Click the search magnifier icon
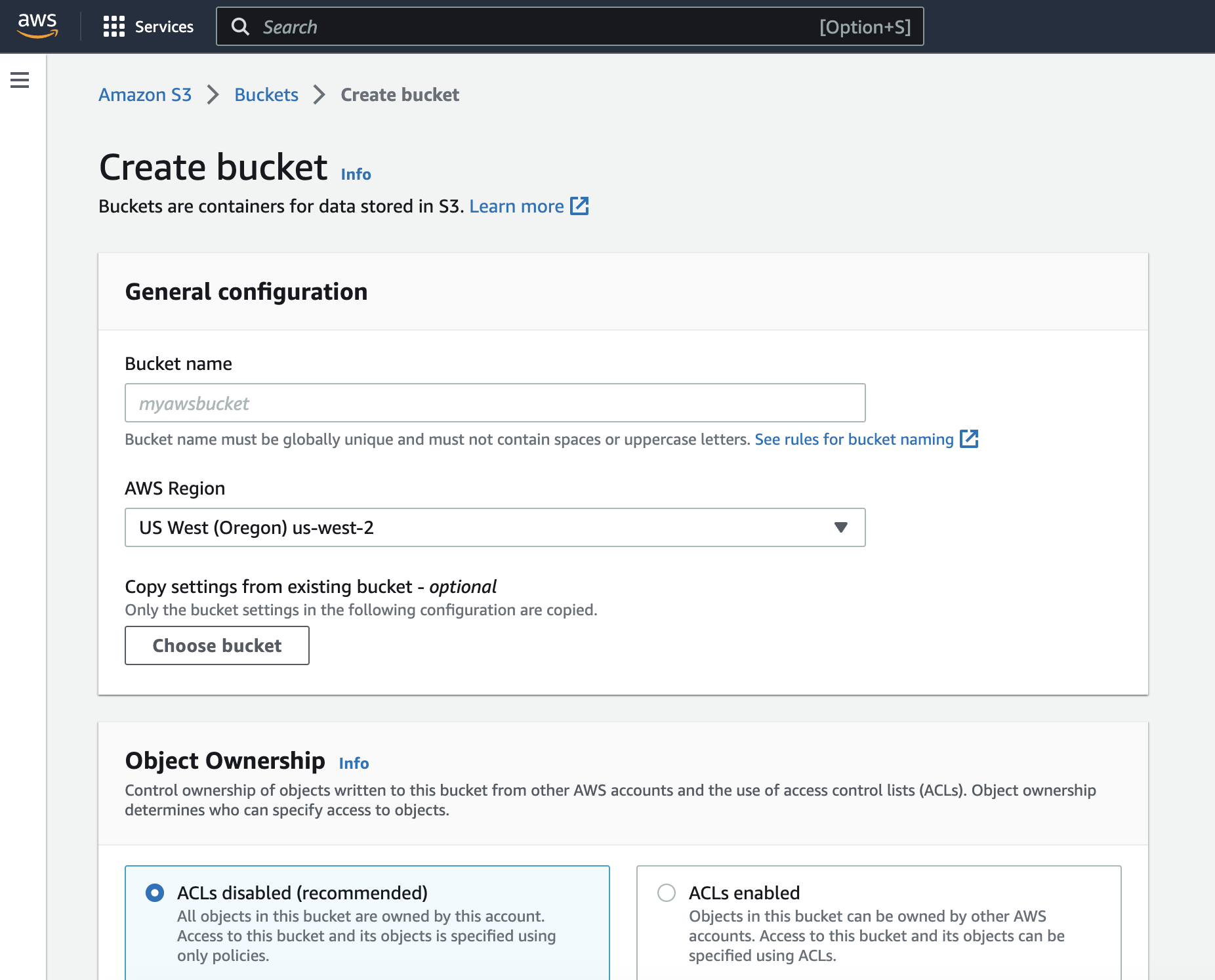The image size is (1215, 980). 241,27
